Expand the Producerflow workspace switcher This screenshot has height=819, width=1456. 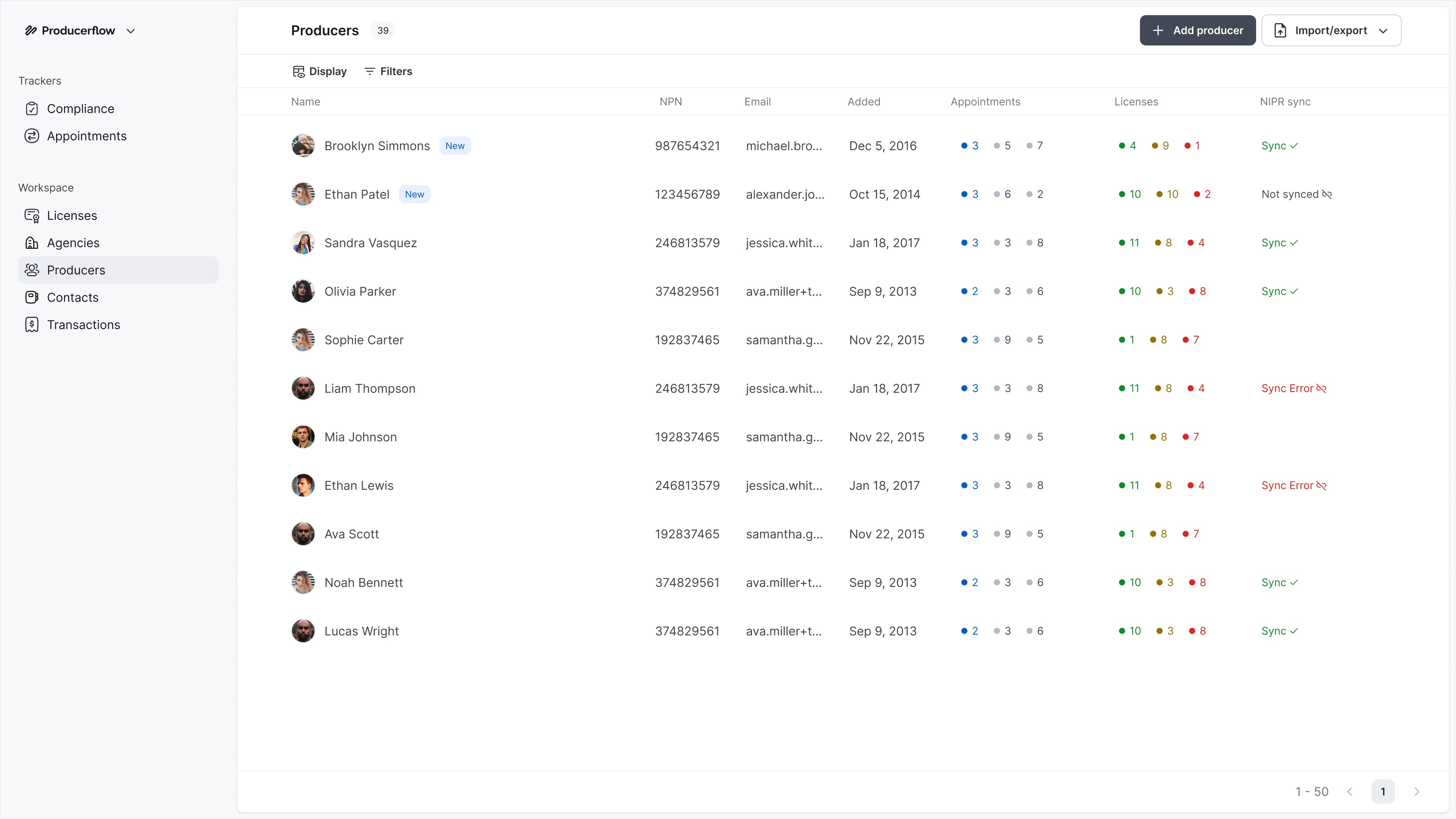(x=131, y=31)
